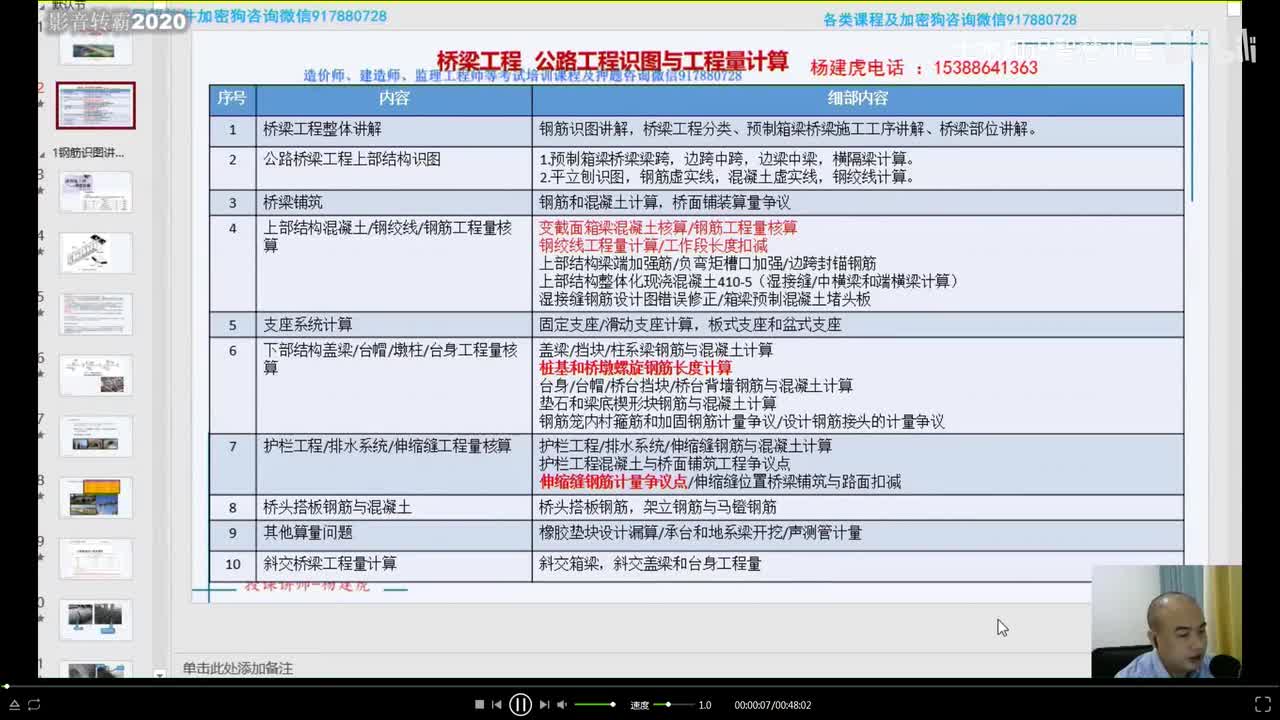Select slide 5 thumbnail

95,314
